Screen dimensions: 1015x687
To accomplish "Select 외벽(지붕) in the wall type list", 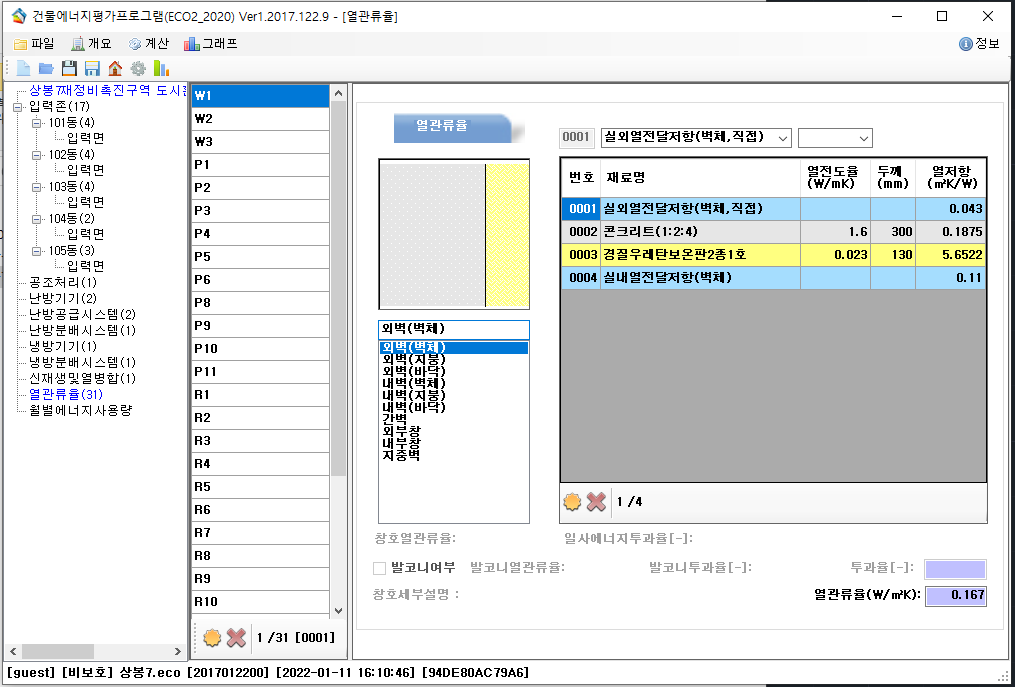I will point(414,359).
